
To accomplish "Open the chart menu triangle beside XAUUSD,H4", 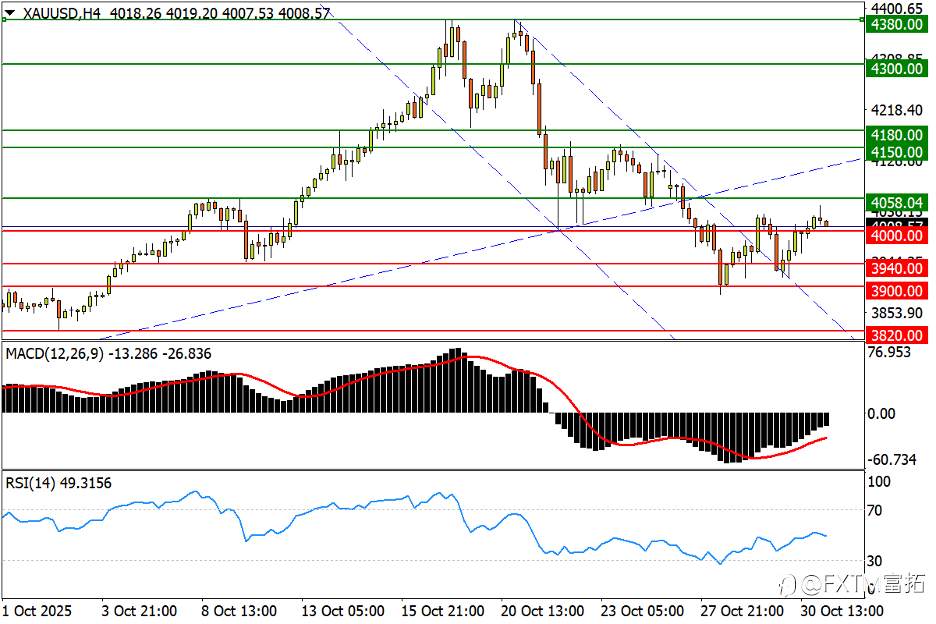I will pyautogui.click(x=10, y=13).
